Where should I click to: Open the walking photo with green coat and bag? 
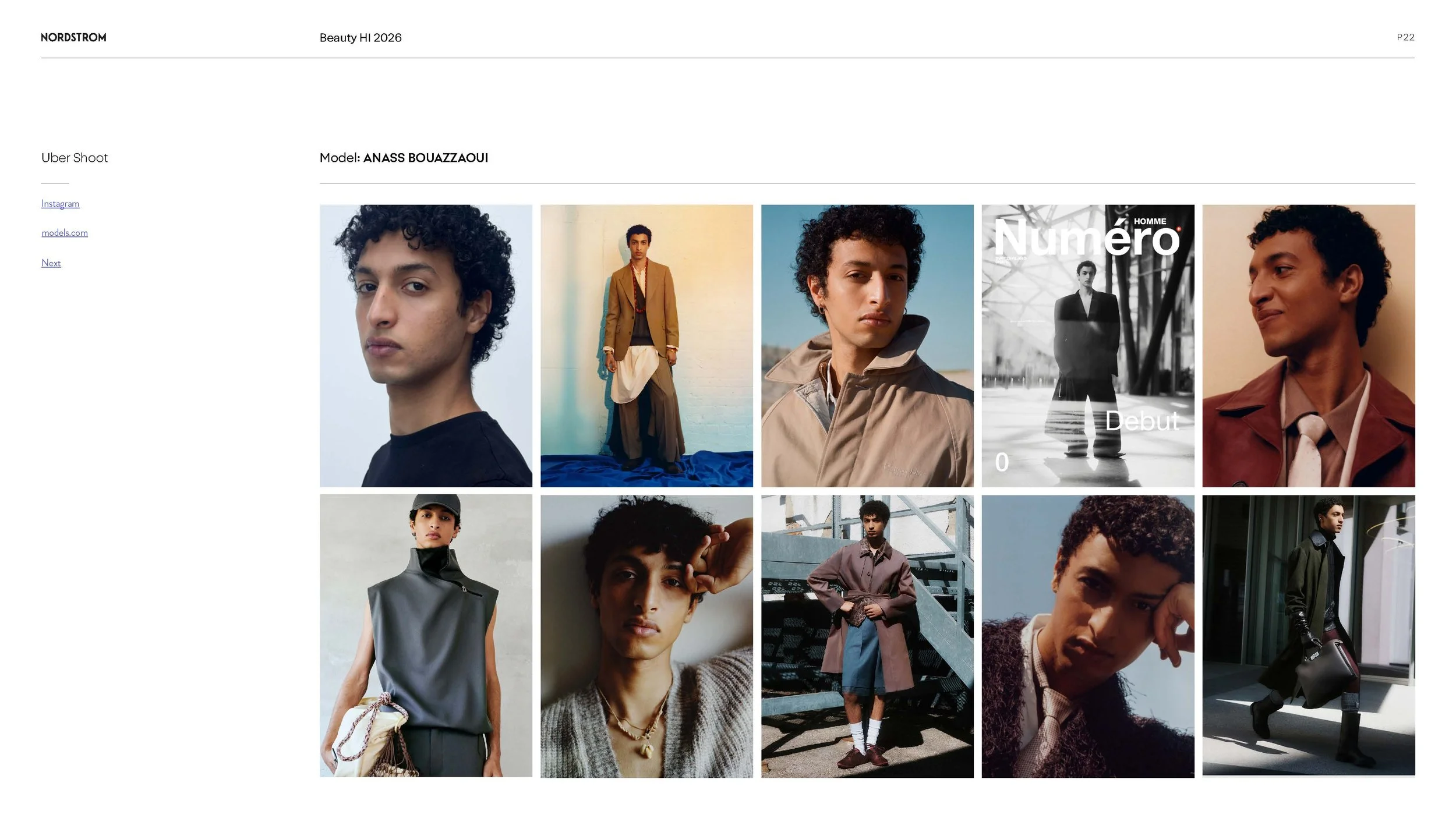pos(1308,636)
